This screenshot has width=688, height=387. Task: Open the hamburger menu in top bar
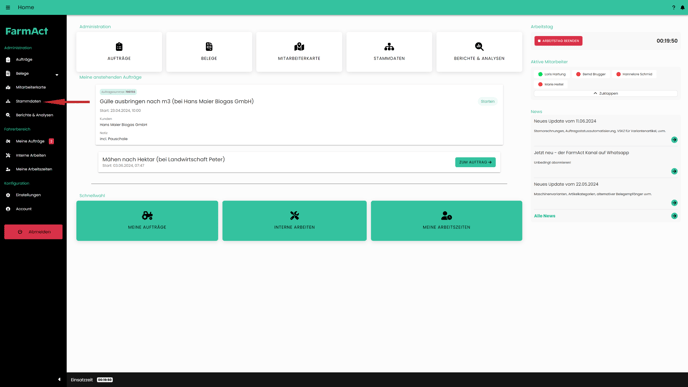[8, 7]
